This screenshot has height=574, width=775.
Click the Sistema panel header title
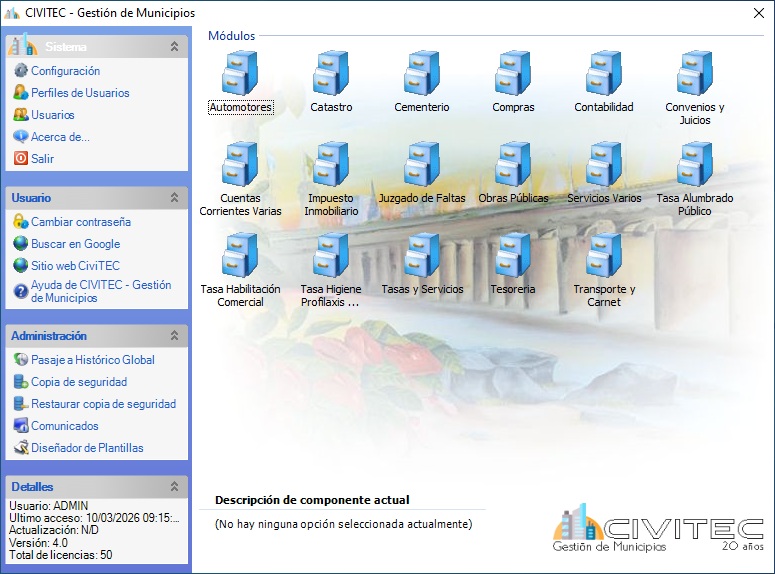coord(66,46)
